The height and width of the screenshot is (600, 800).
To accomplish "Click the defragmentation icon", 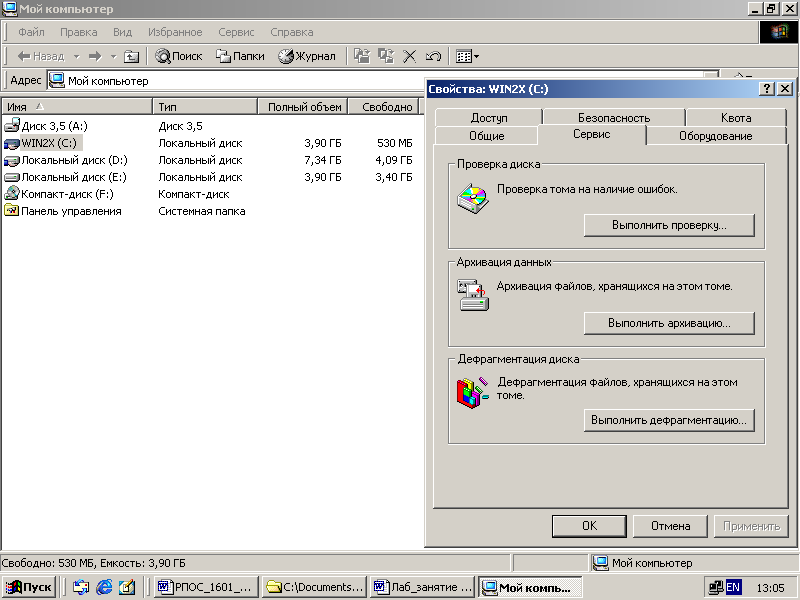I will coord(472,392).
